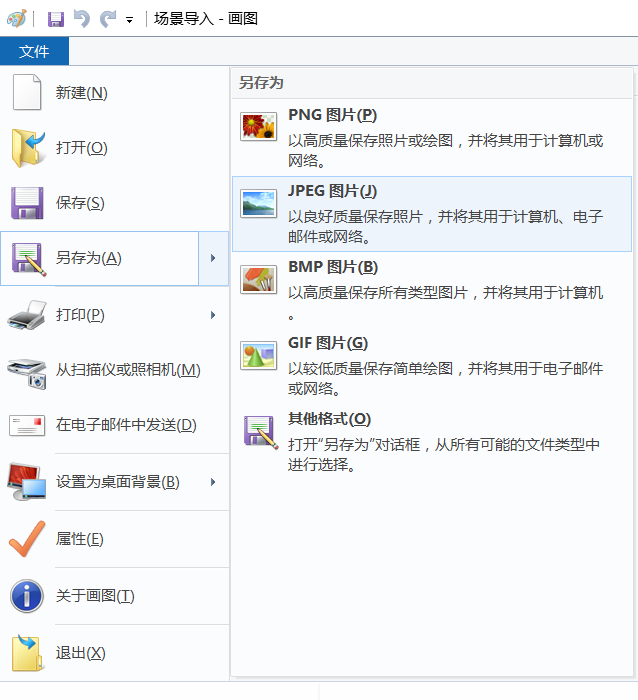Expand the 另存为(A) submenu arrow
638x700 pixels.
[x=213, y=258]
